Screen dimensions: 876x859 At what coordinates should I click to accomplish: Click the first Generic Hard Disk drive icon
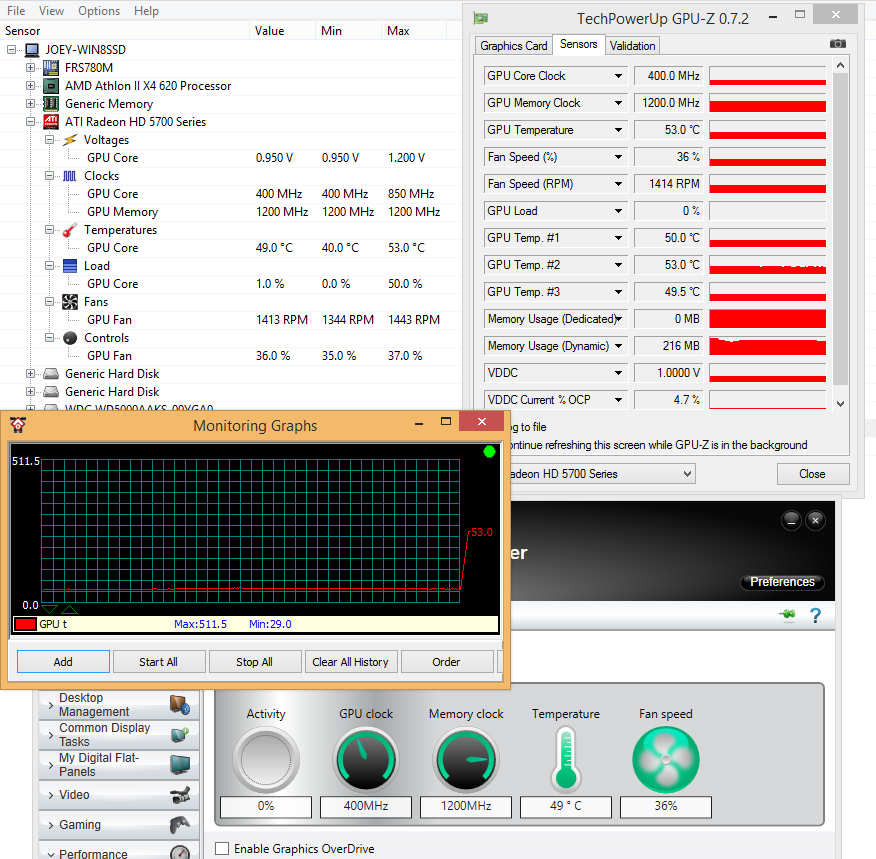click(51, 374)
